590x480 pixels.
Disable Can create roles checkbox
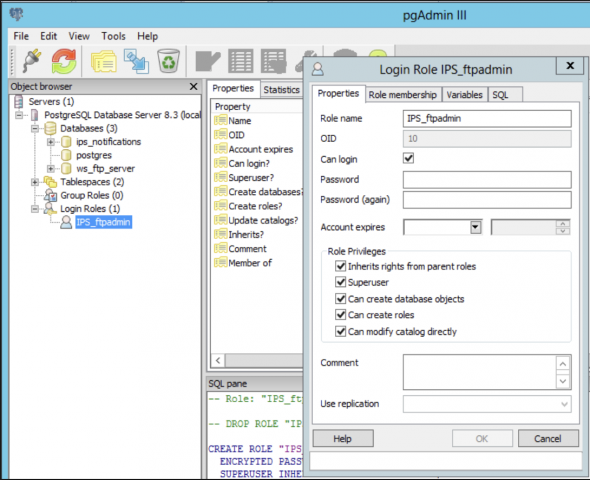point(341,314)
